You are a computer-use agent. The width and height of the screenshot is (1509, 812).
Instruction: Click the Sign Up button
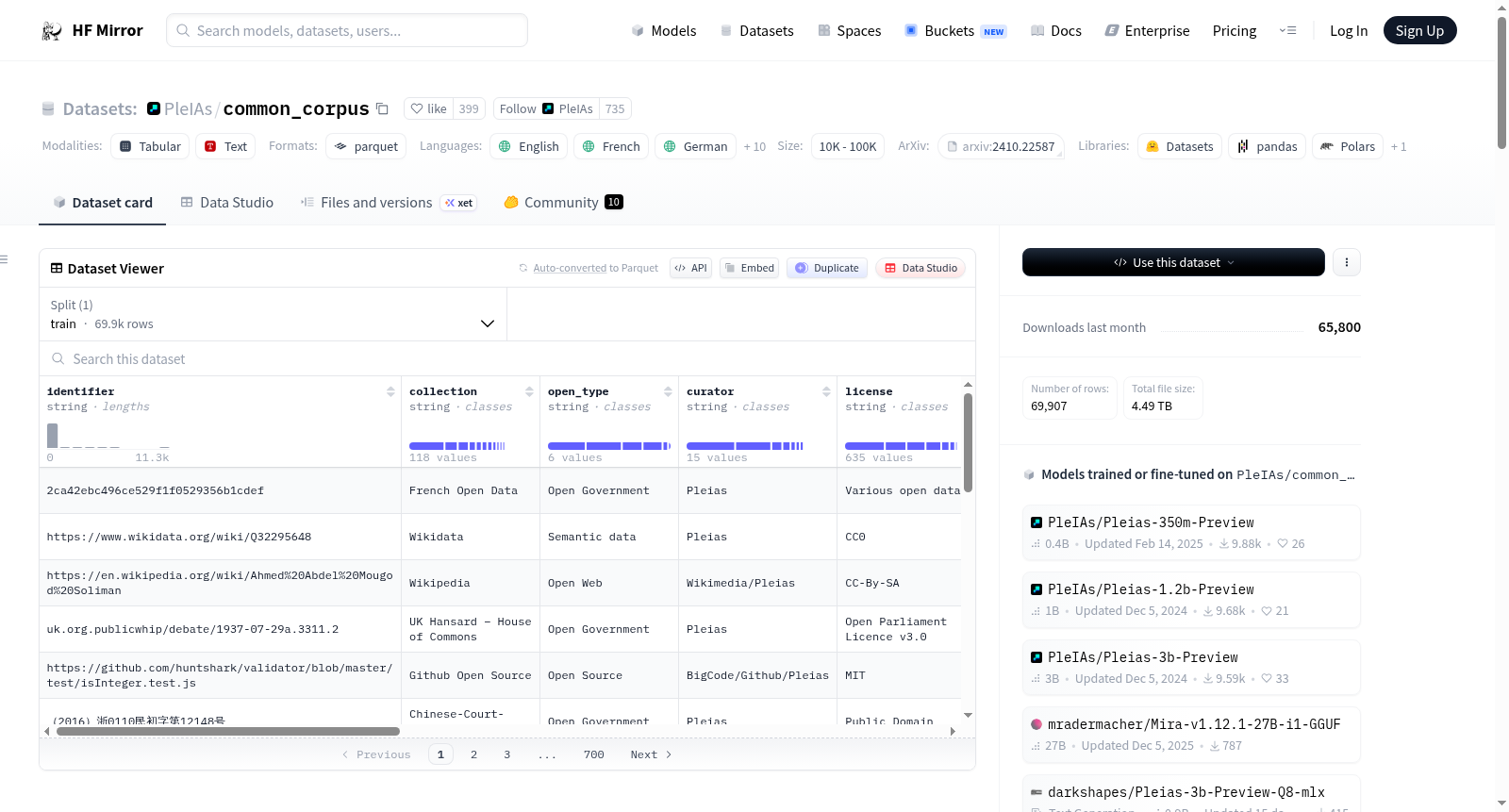(1419, 31)
